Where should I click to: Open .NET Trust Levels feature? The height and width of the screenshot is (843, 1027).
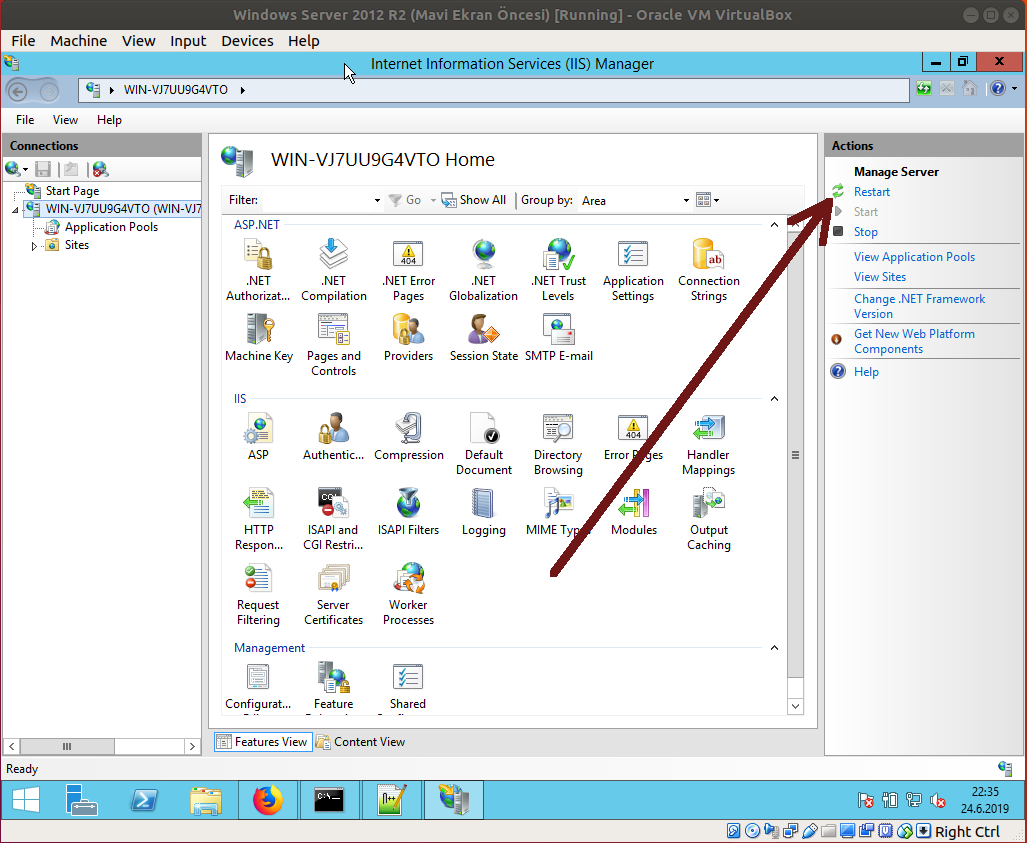click(558, 270)
